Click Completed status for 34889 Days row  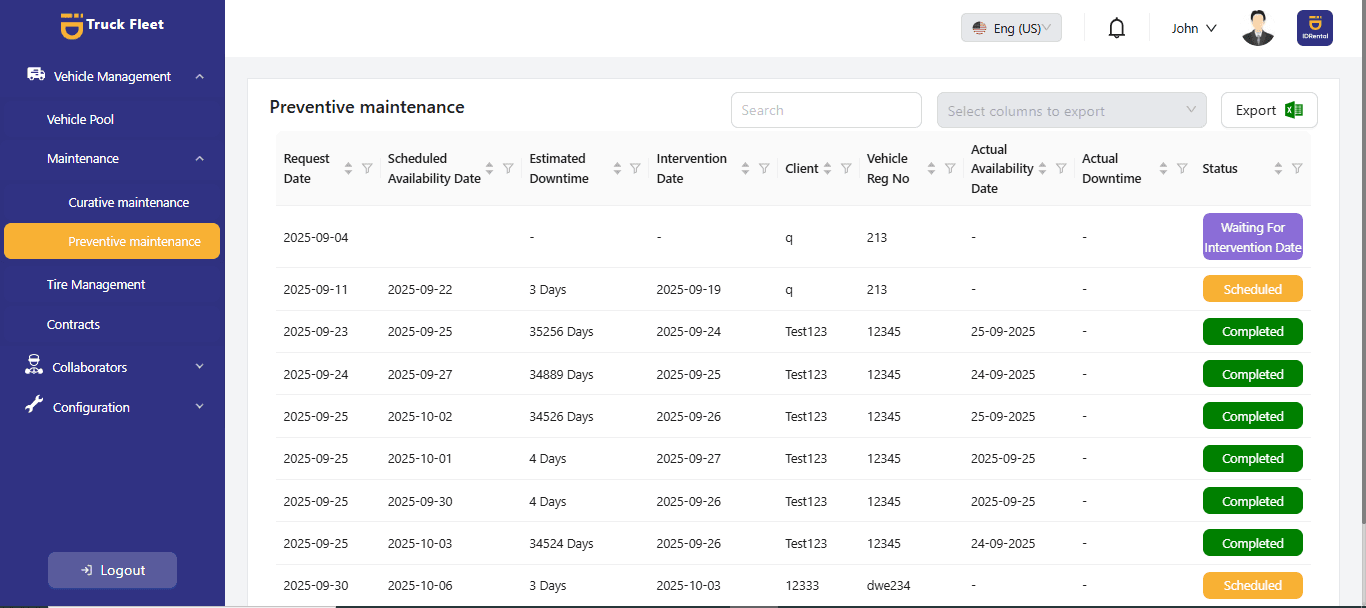click(x=1252, y=374)
